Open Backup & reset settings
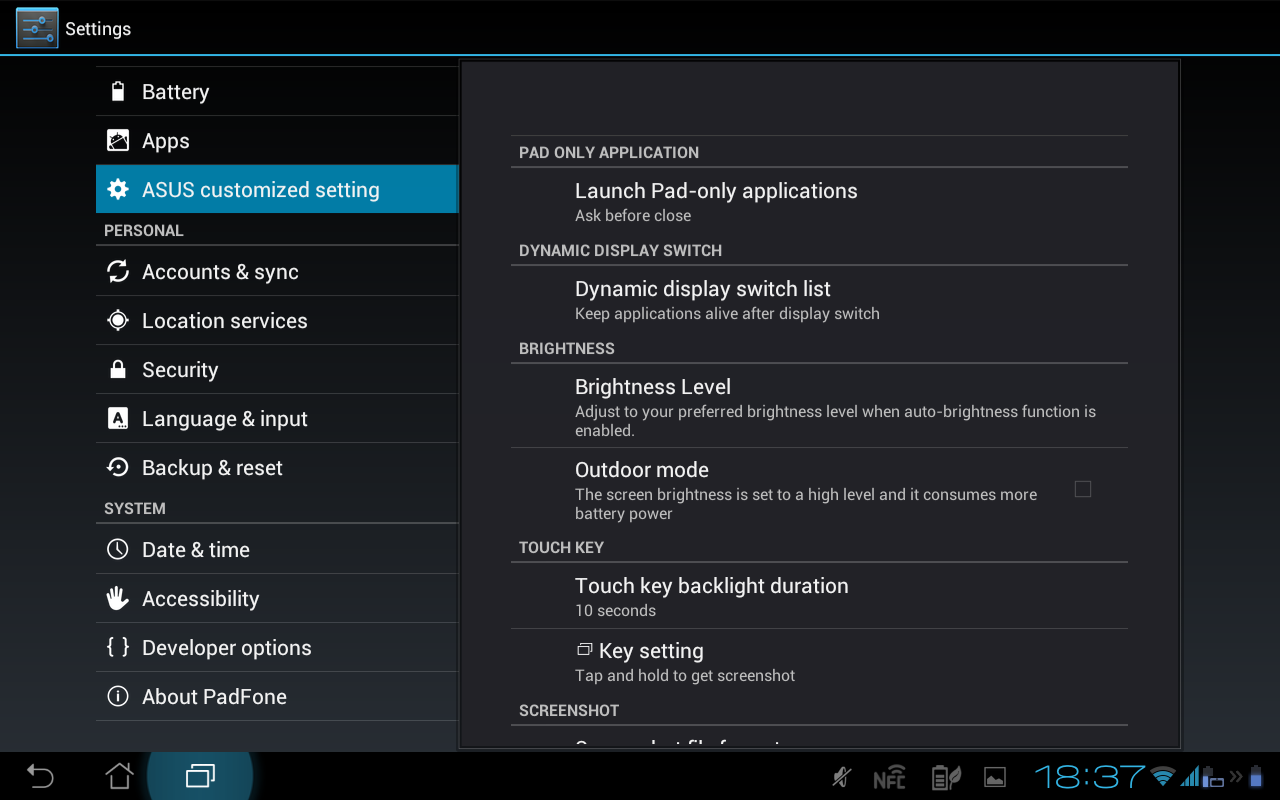Image resolution: width=1280 pixels, height=800 pixels. tap(277, 468)
